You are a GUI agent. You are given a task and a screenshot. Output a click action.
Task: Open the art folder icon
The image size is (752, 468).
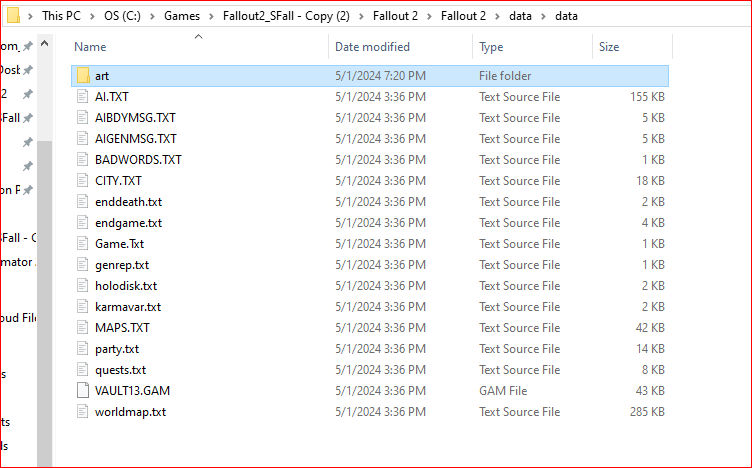[x=83, y=75]
